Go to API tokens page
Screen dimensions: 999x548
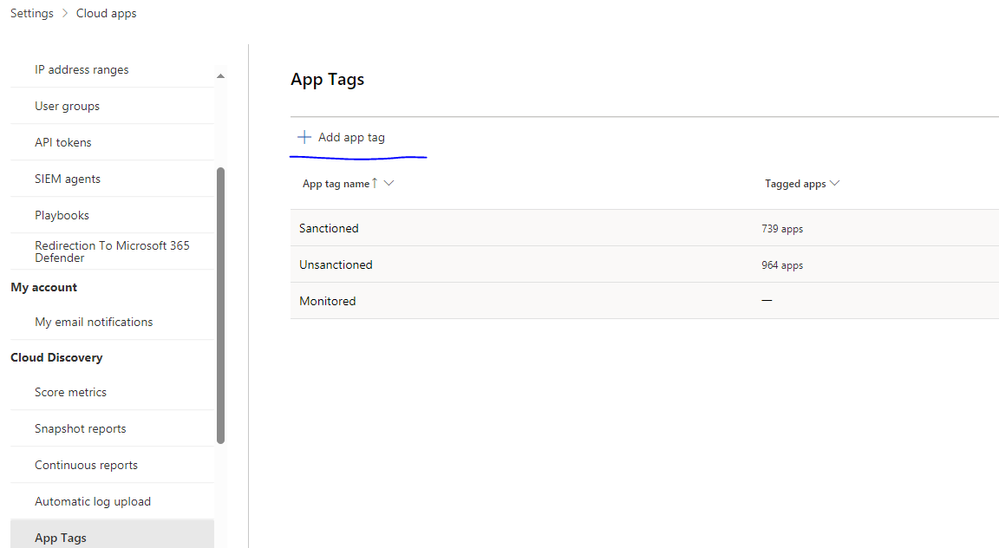[x=63, y=142]
